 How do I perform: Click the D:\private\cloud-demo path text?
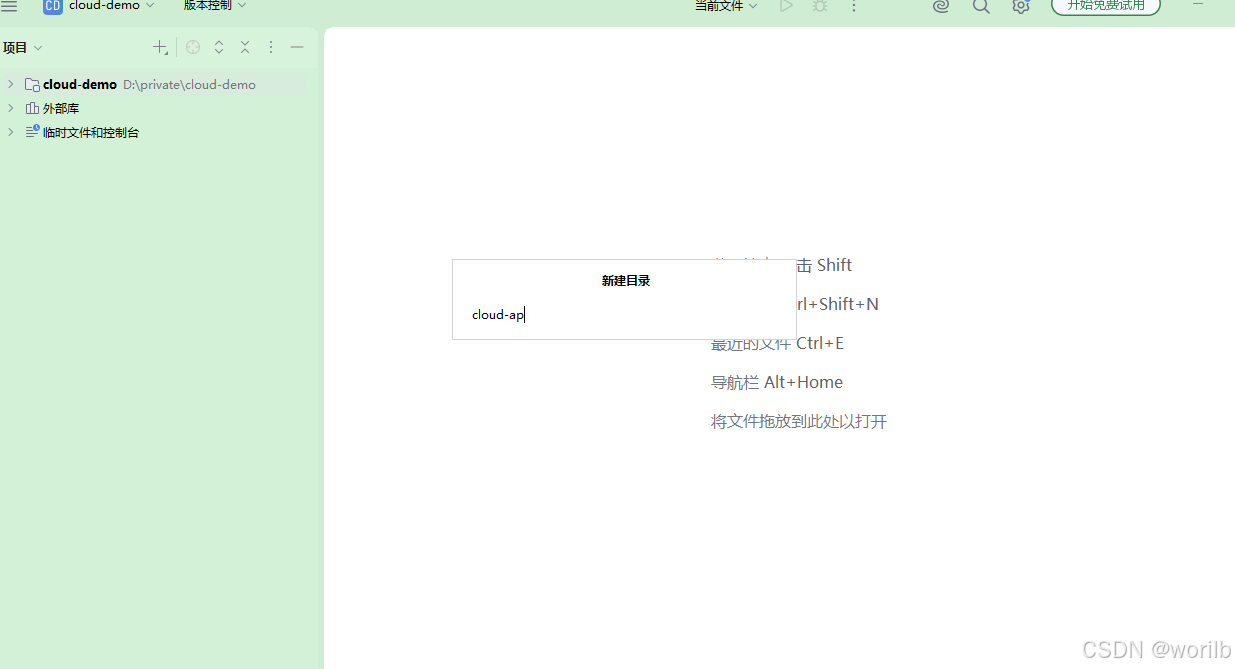coord(189,85)
